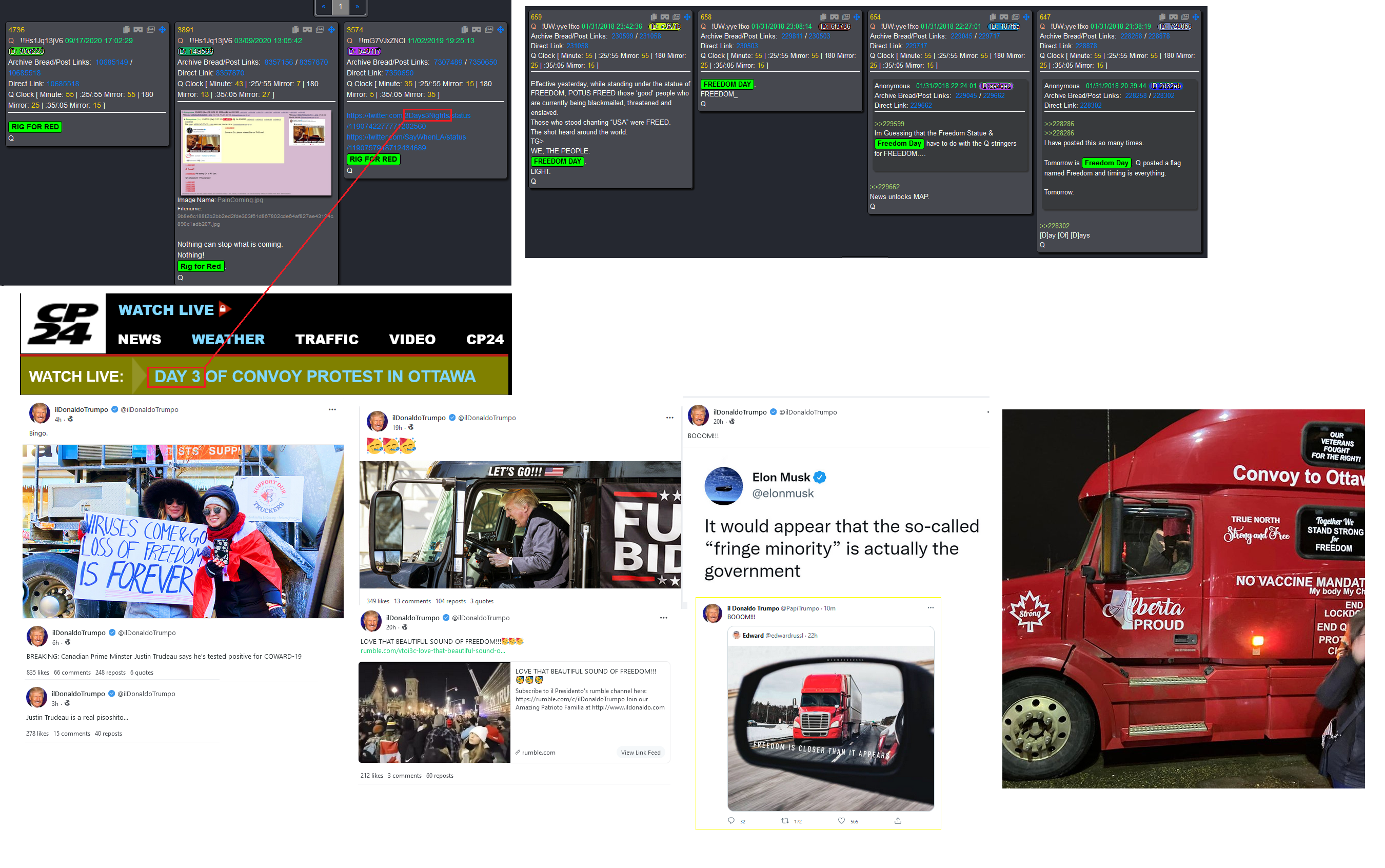Open the truck-in-mirror image in Edward's tweet
This screenshot has width=1385, height=868.
pyautogui.click(x=831, y=728)
